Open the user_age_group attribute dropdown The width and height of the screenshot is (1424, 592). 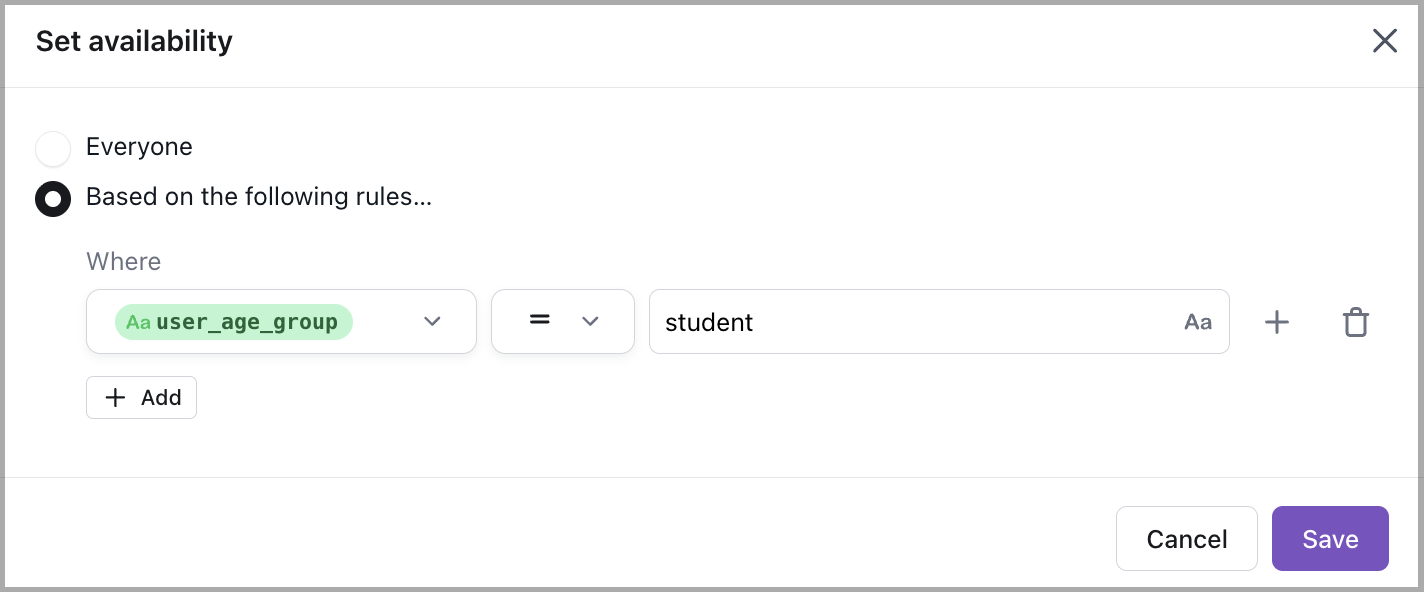pos(281,322)
